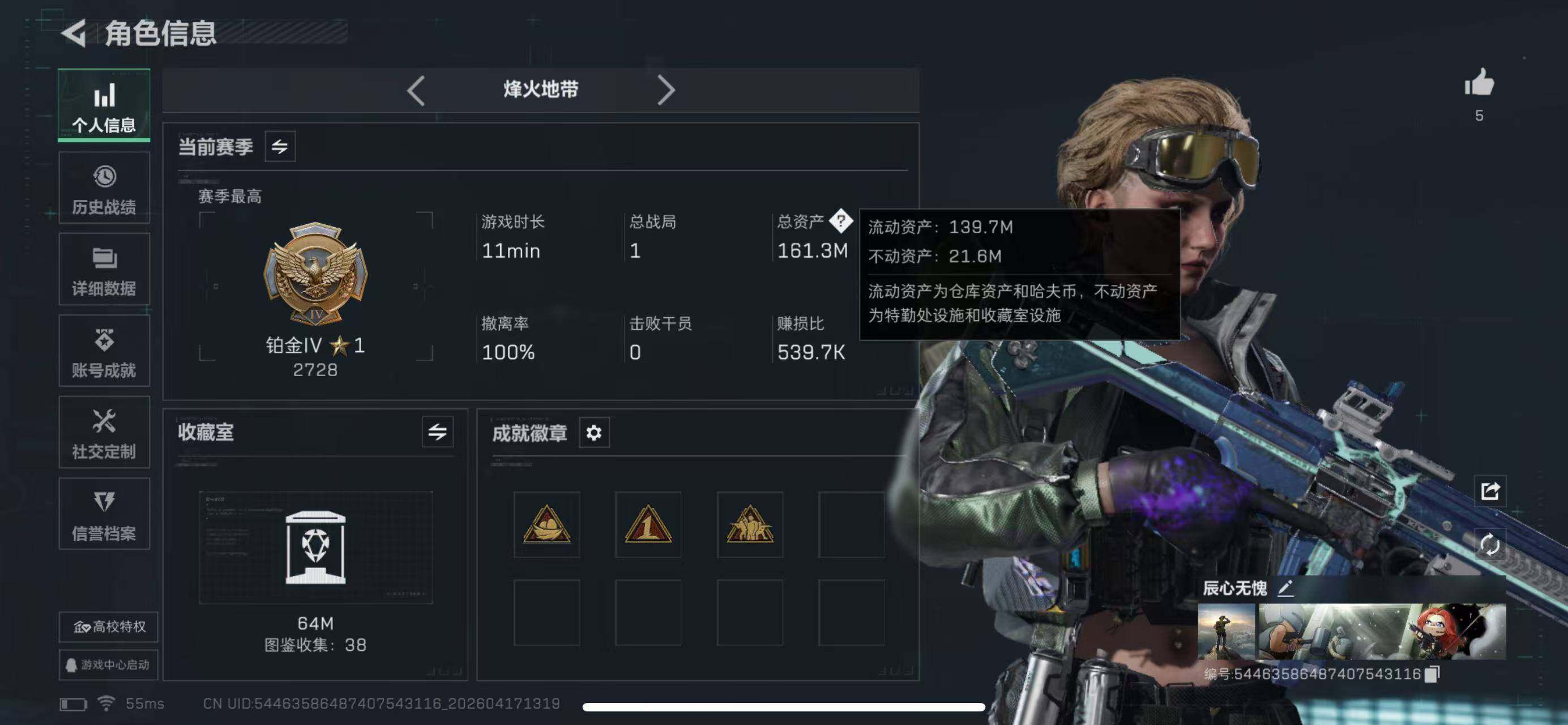Open the 历史战绩 tab
Image resolution: width=1568 pixels, height=725 pixels.
(x=104, y=188)
